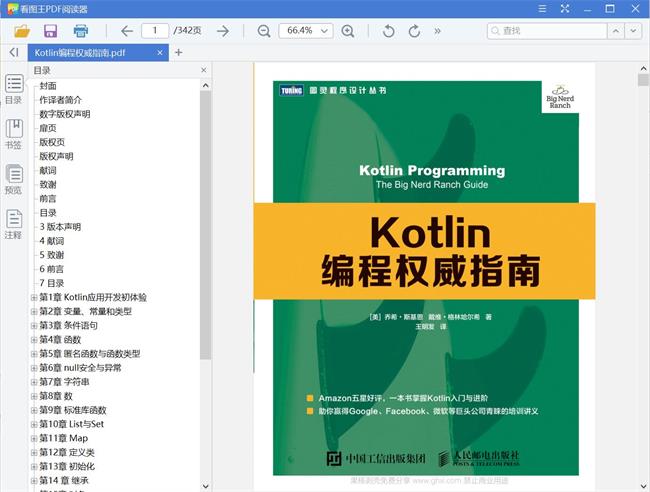Go to the previous page arrow
The image size is (650, 492).
(127, 31)
